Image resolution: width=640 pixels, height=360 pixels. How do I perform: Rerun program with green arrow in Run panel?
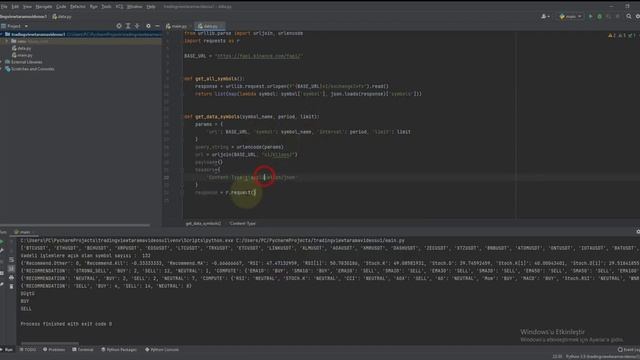2,242
